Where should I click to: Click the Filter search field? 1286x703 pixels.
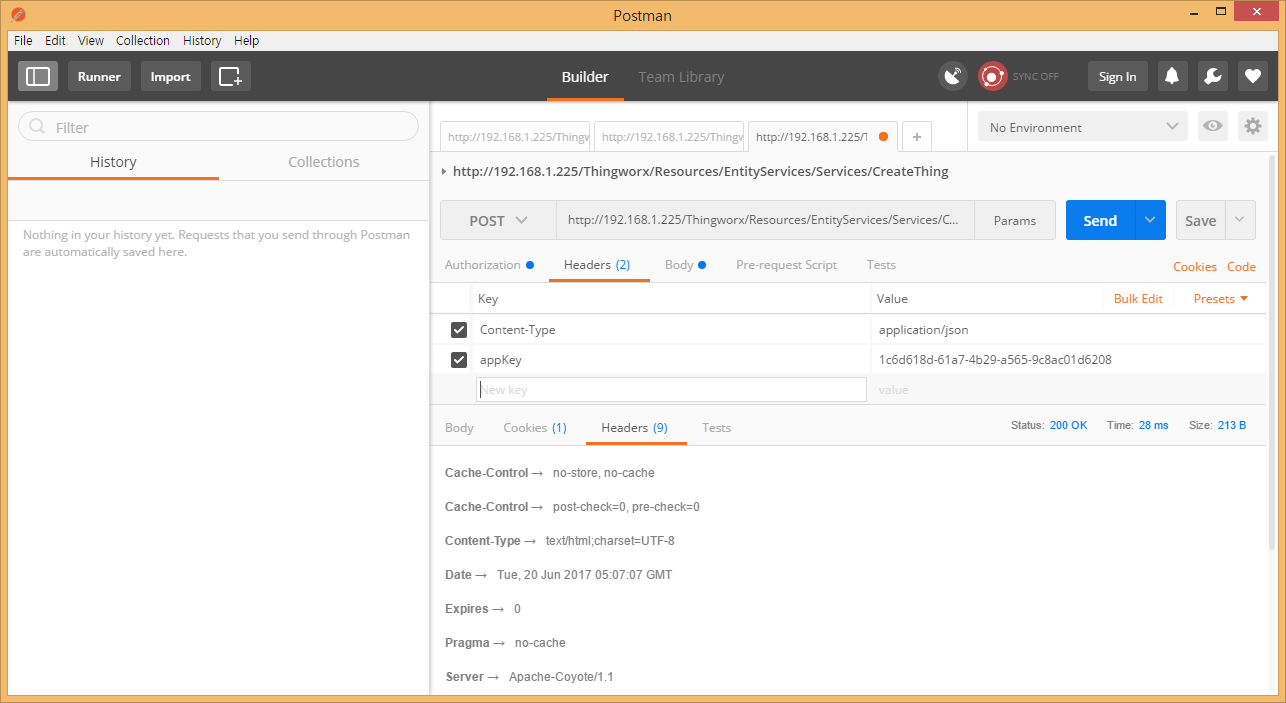point(218,127)
